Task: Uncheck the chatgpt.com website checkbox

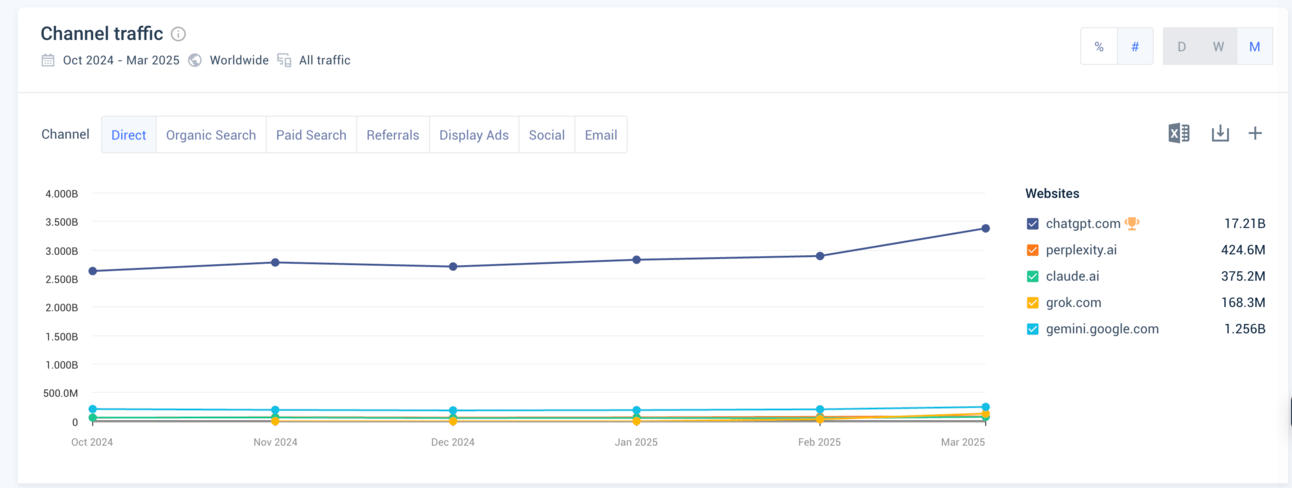Action: (1033, 224)
